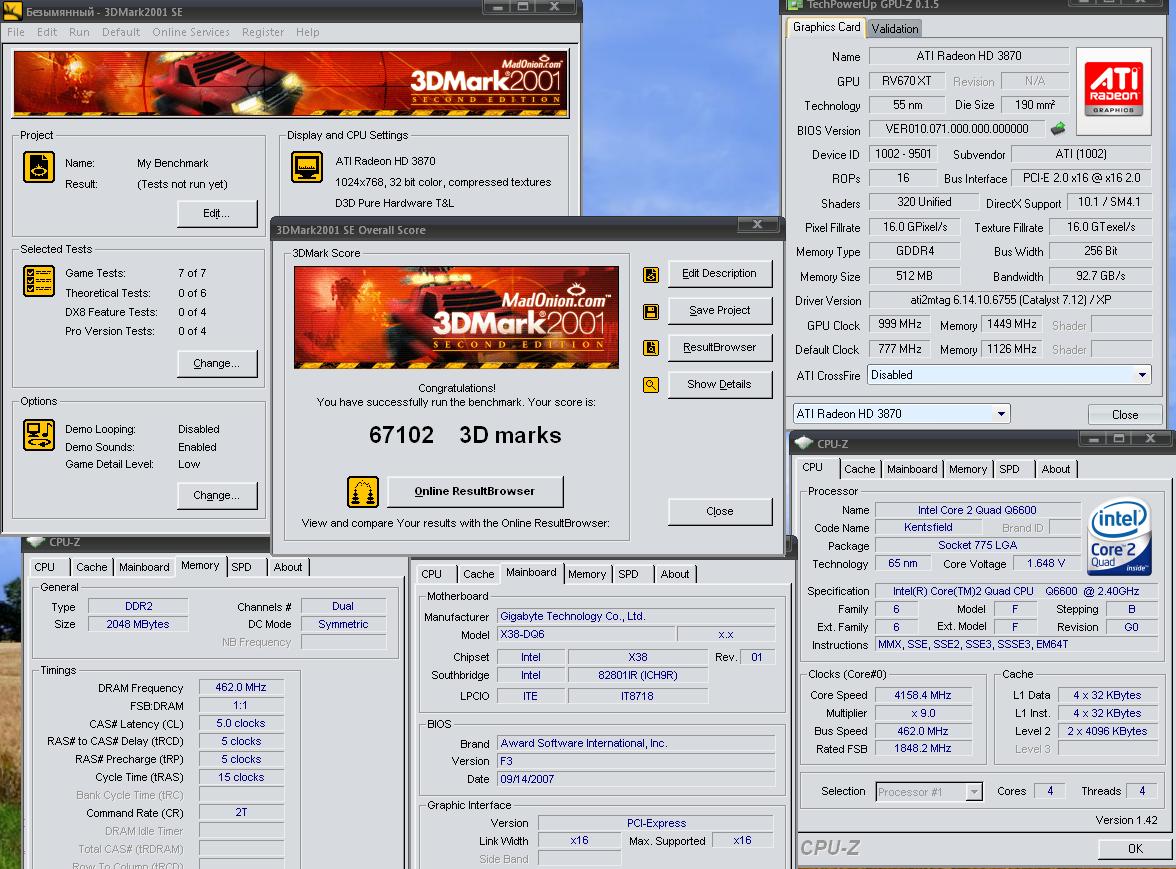This screenshot has height=869, width=1176.
Task: Open the Default menu
Action: (x=121, y=32)
